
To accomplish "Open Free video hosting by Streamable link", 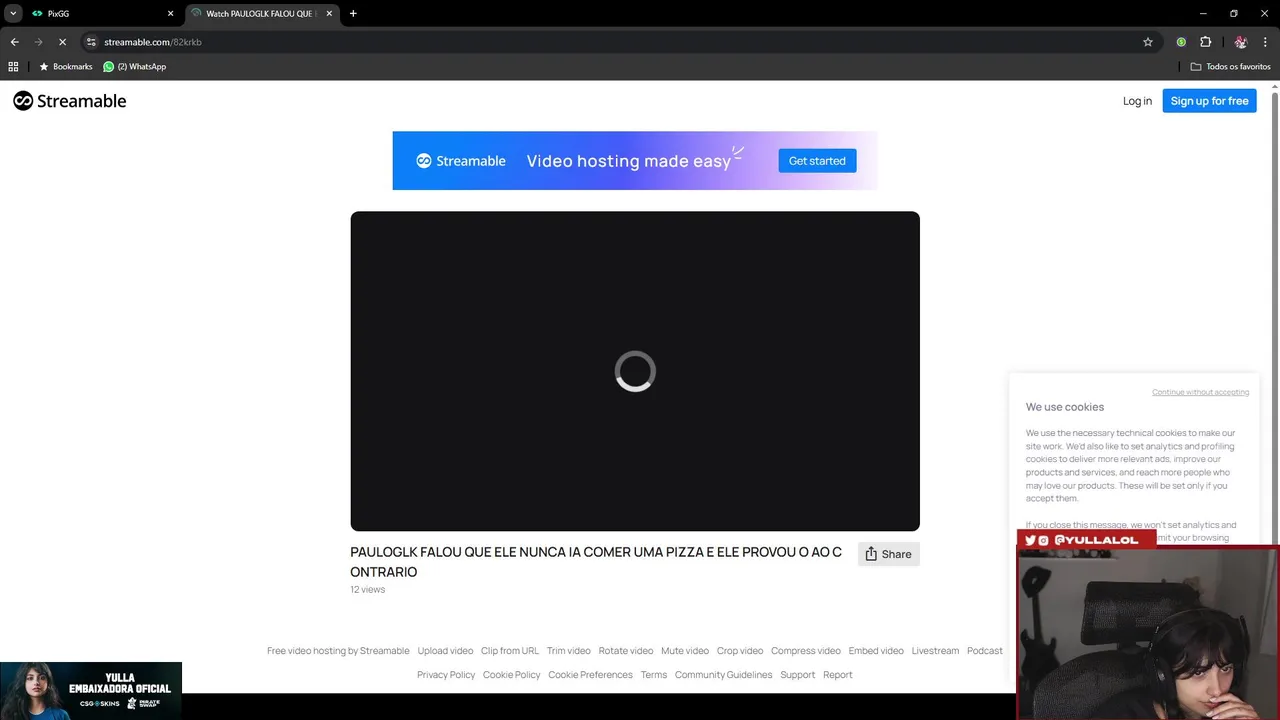I will (338, 651).
